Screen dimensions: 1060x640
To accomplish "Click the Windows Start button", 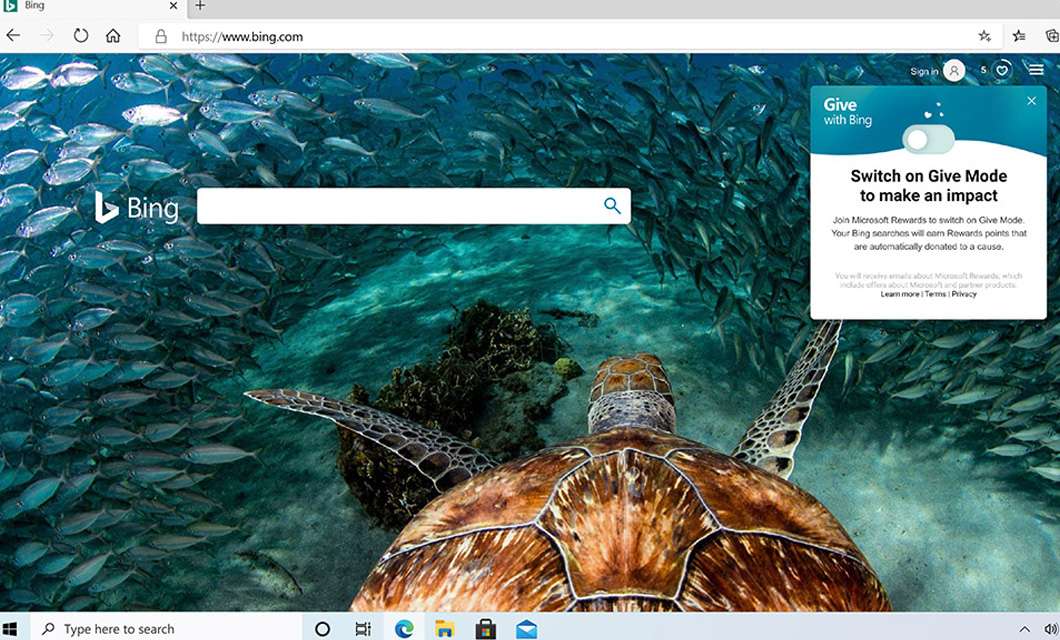I will 10,629.
